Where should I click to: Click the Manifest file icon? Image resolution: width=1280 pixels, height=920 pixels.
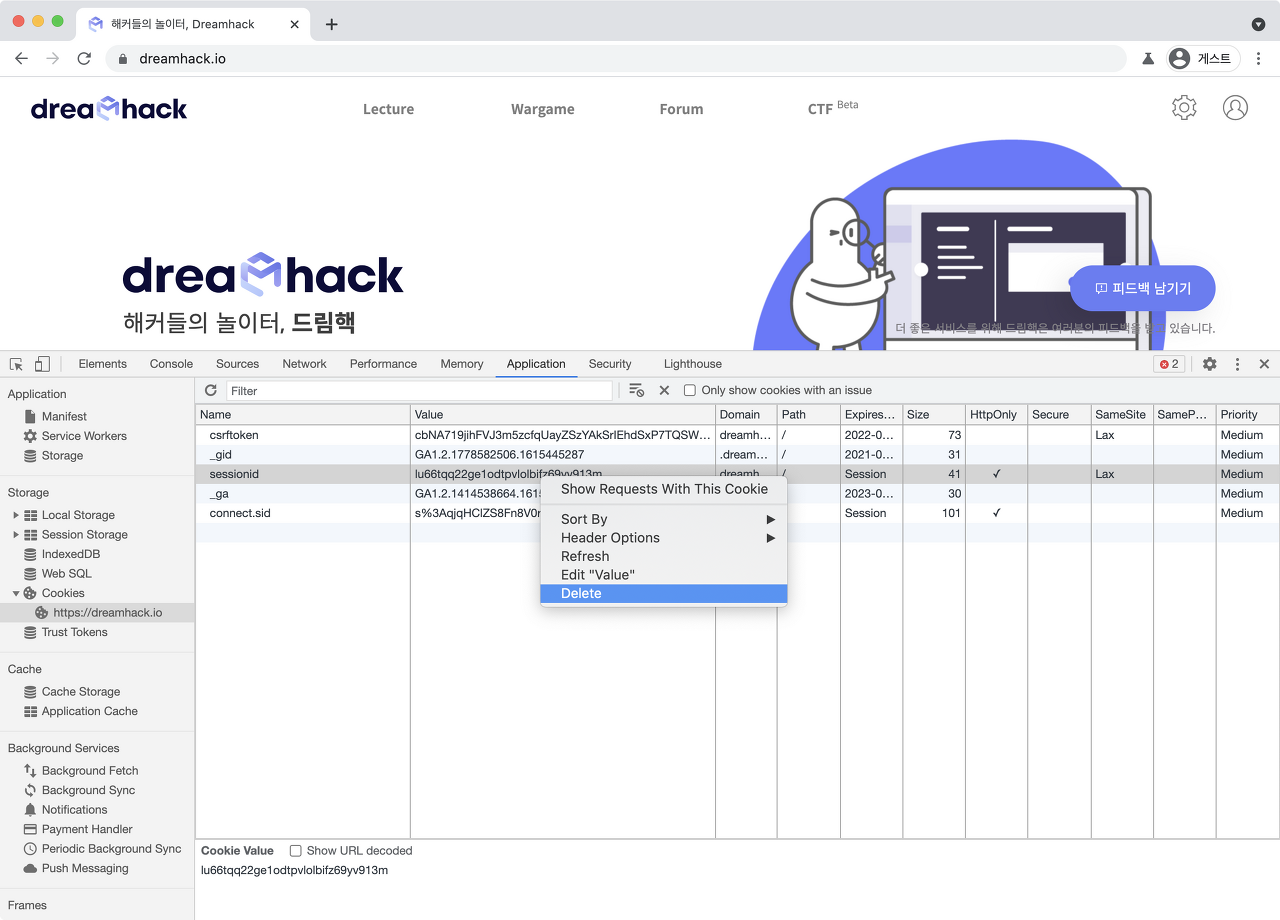click(x=30, y=416)
